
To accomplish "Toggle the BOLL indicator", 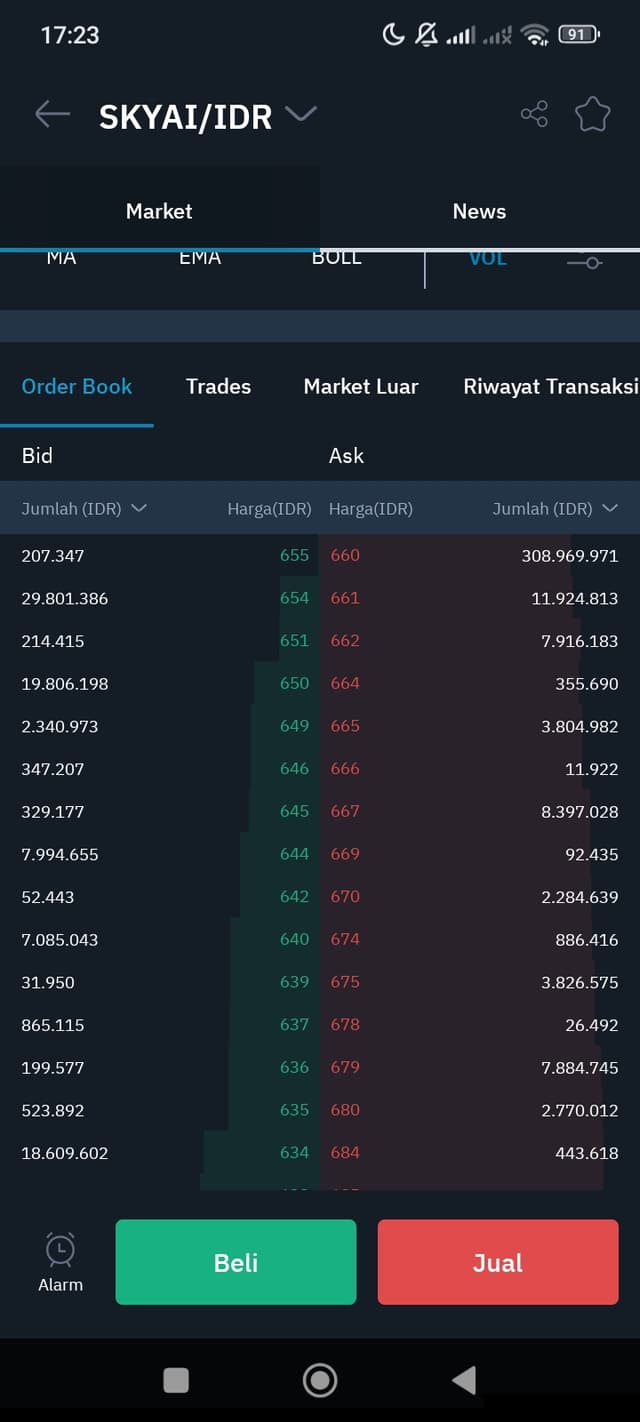I will pyautogui.click(x=337, y=258).
